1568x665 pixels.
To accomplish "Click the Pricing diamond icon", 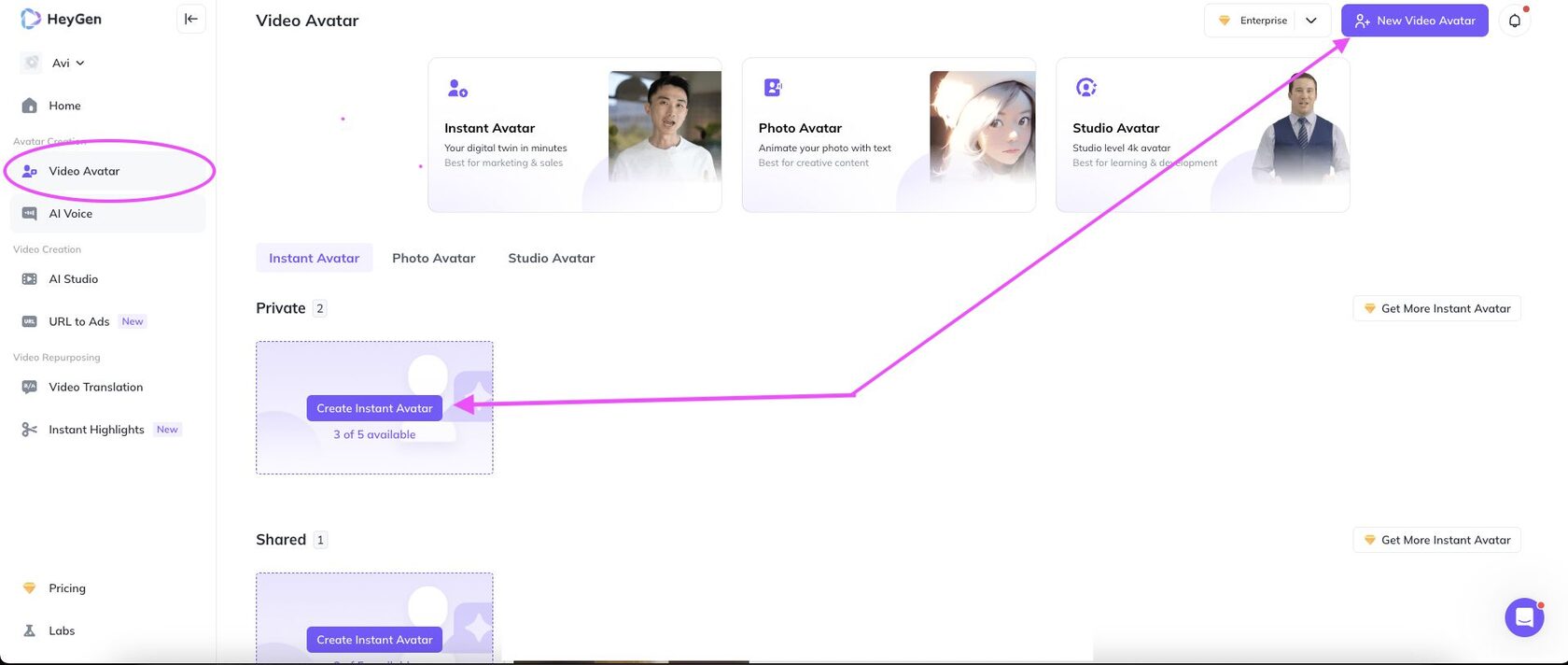I will [30, 588].
